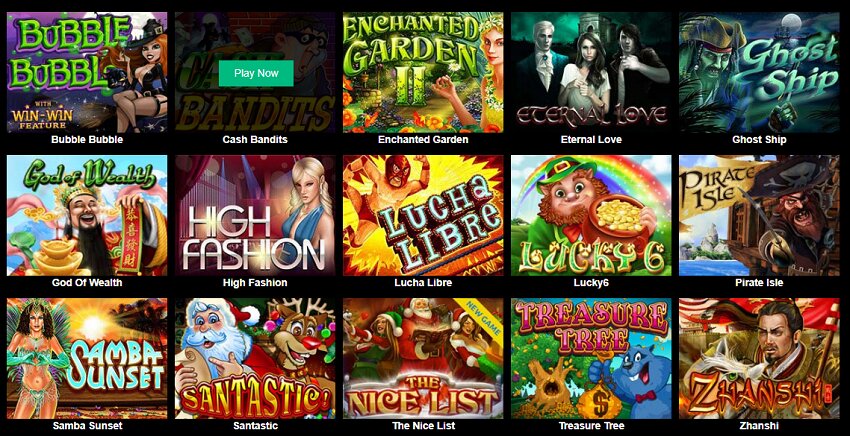Click the Lucky6 caption link

point(591,283)
